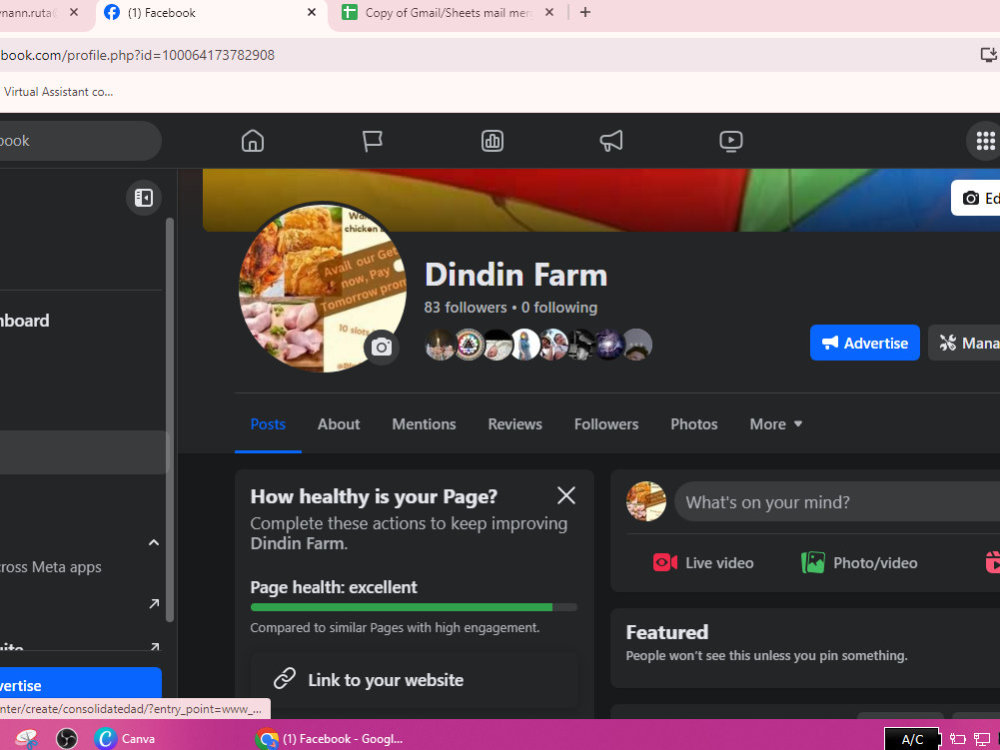Click the camera icon on profile picture

coord(381,348)
